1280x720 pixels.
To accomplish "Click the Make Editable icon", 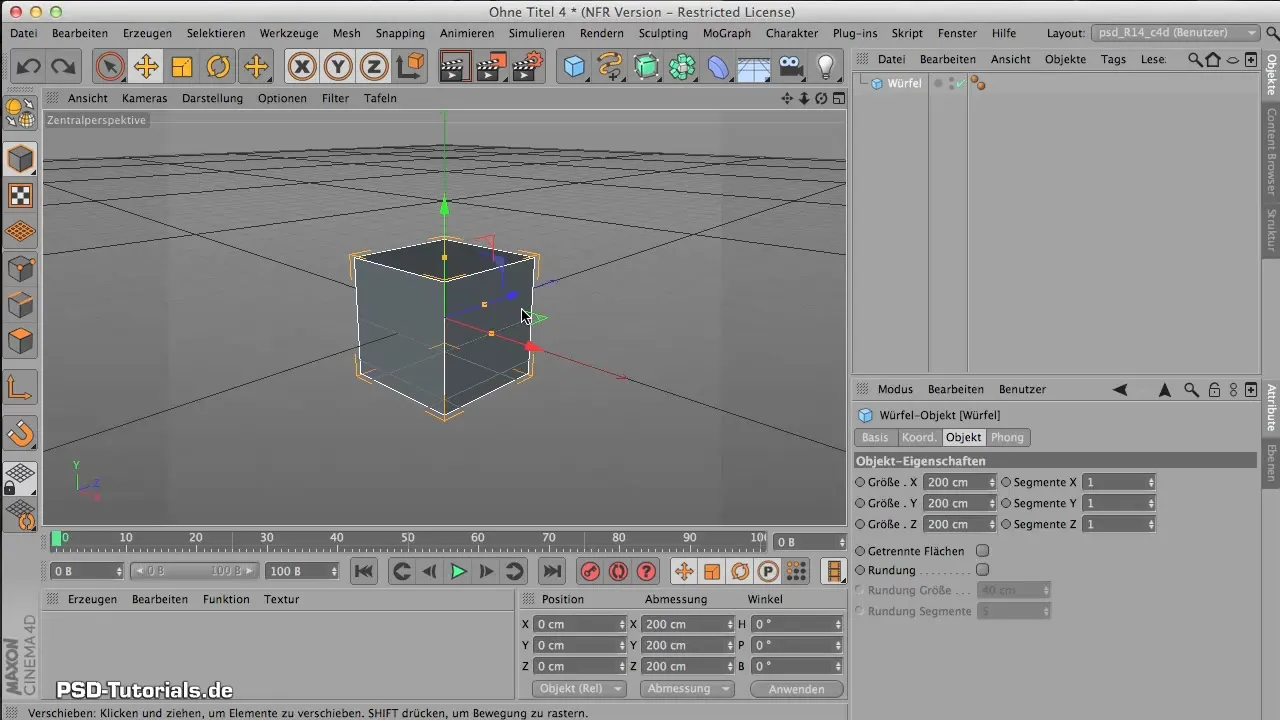I will click(20, 113).
